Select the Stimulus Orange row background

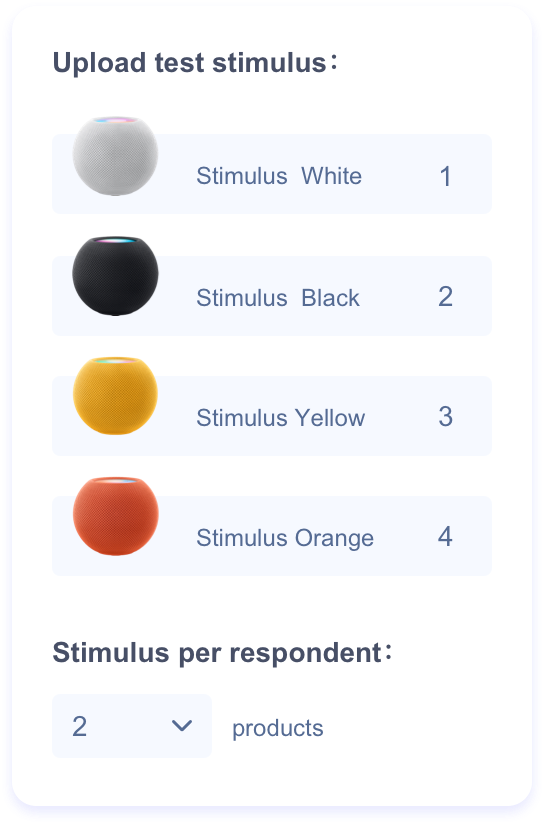tap(272, 536)
